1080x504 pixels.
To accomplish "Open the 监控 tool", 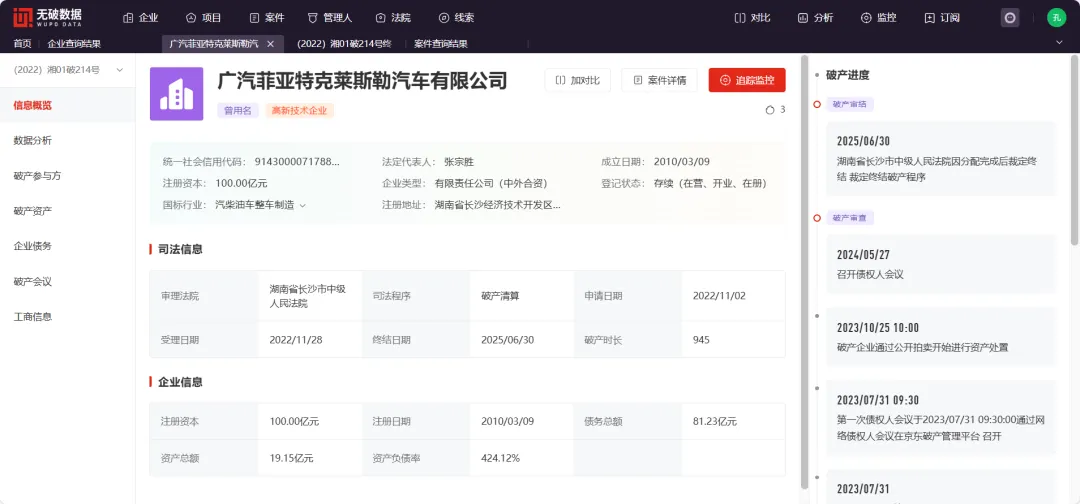I will pos(879,18).
